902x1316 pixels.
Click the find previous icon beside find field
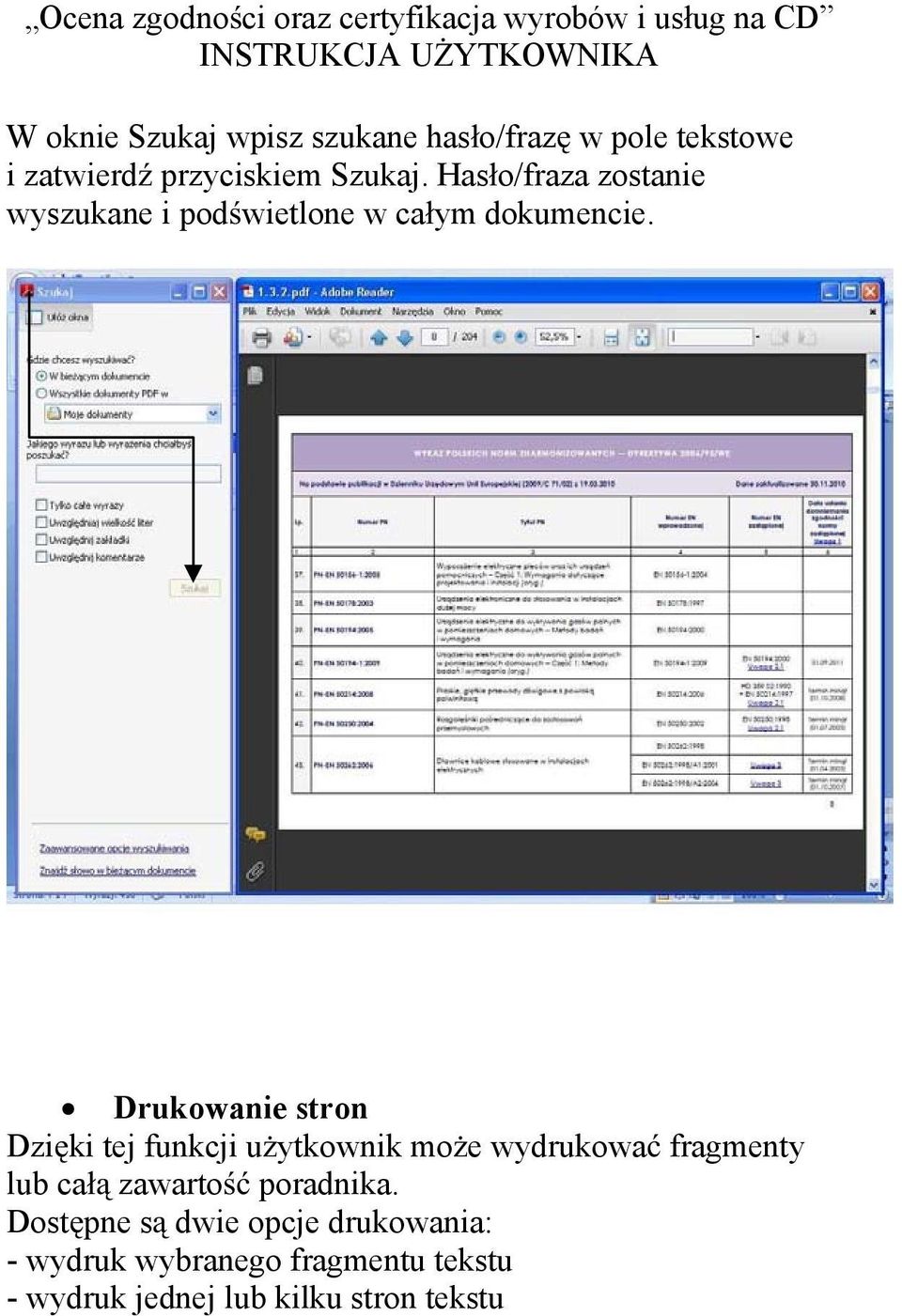(780, 337)
